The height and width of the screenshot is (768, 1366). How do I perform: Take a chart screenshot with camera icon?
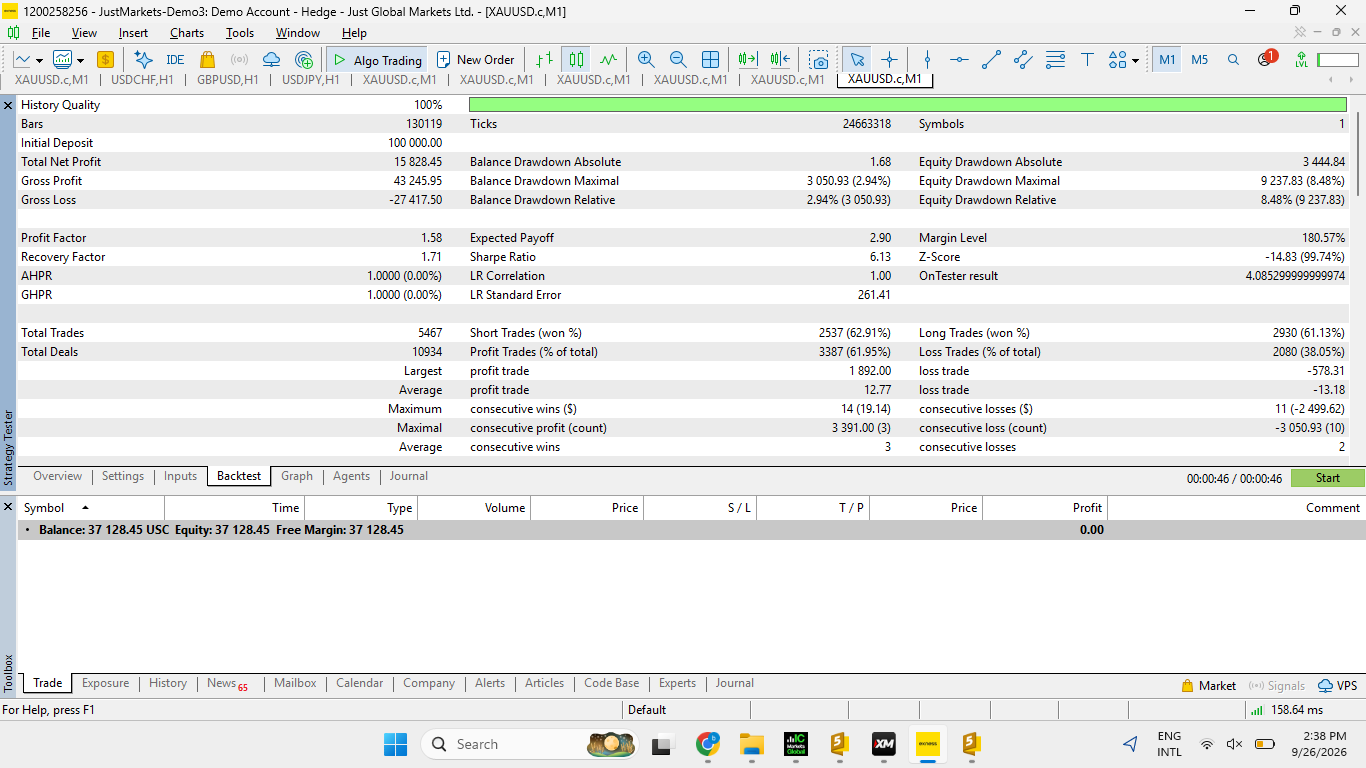tap(819, 60)
